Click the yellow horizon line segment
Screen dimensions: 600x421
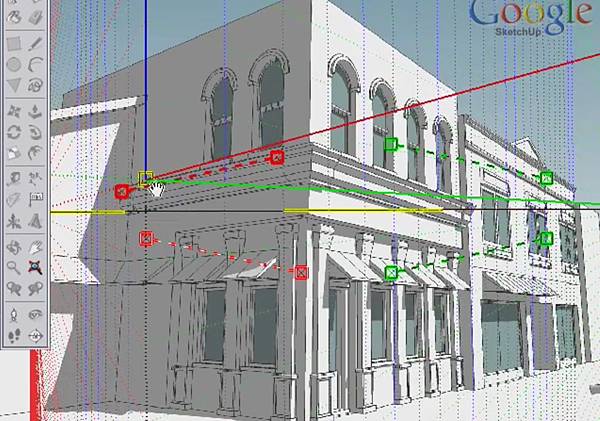pos(363,210)
